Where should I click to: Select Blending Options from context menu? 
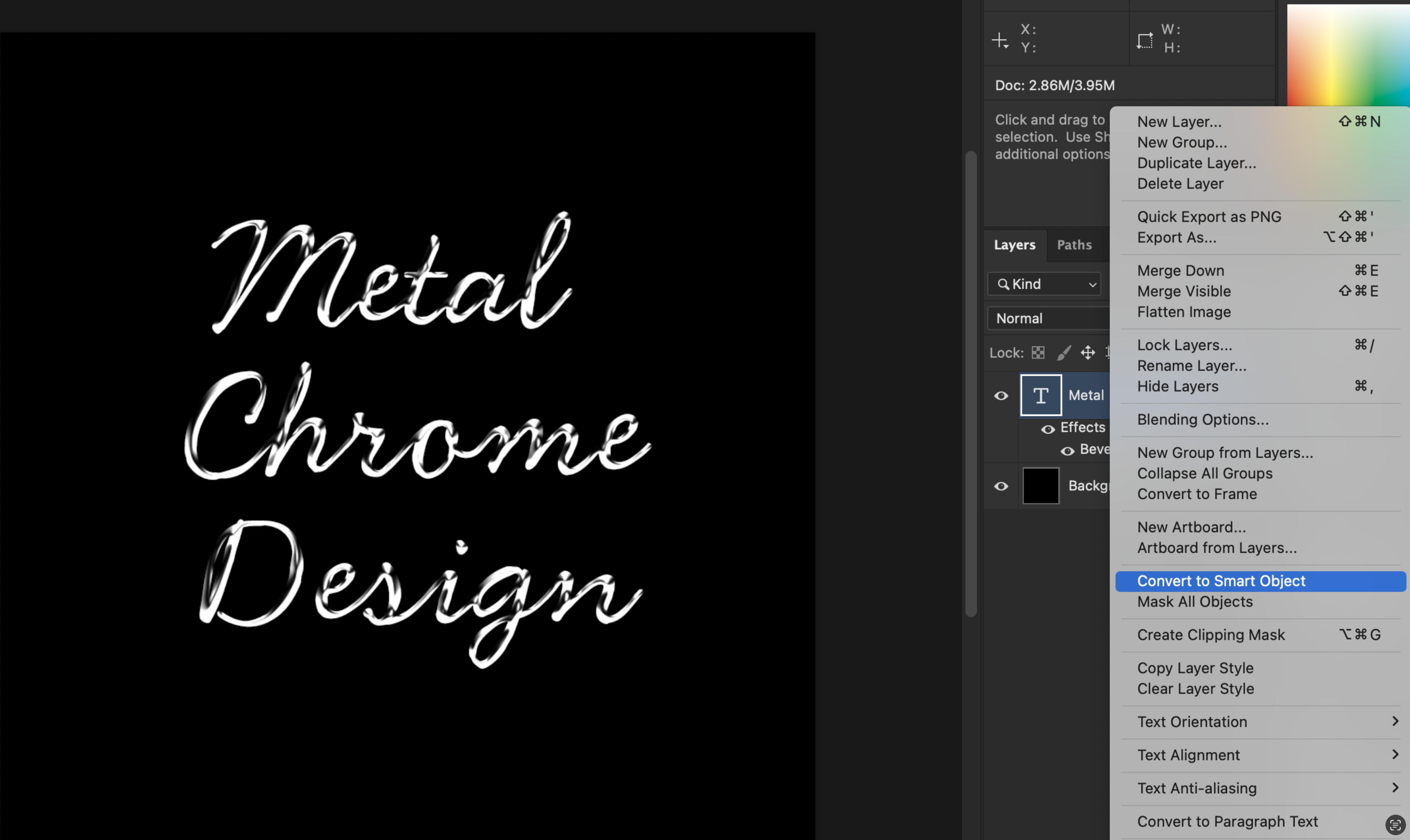(x=1203, y=420)
